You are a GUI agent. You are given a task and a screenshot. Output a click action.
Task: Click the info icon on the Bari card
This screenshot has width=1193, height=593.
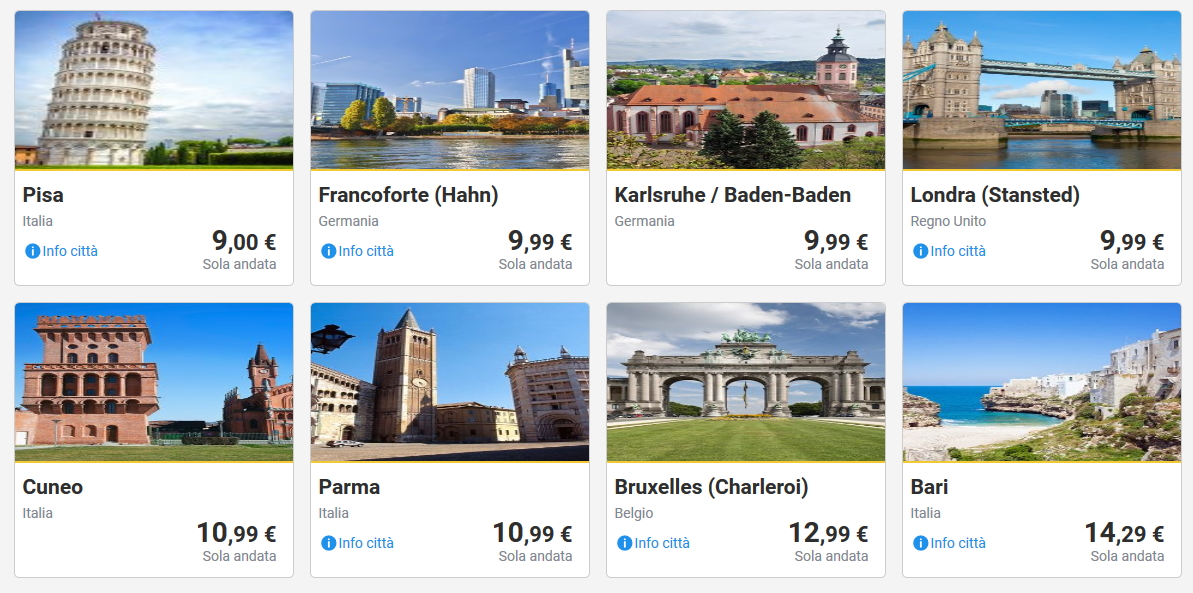click(921, 543)
